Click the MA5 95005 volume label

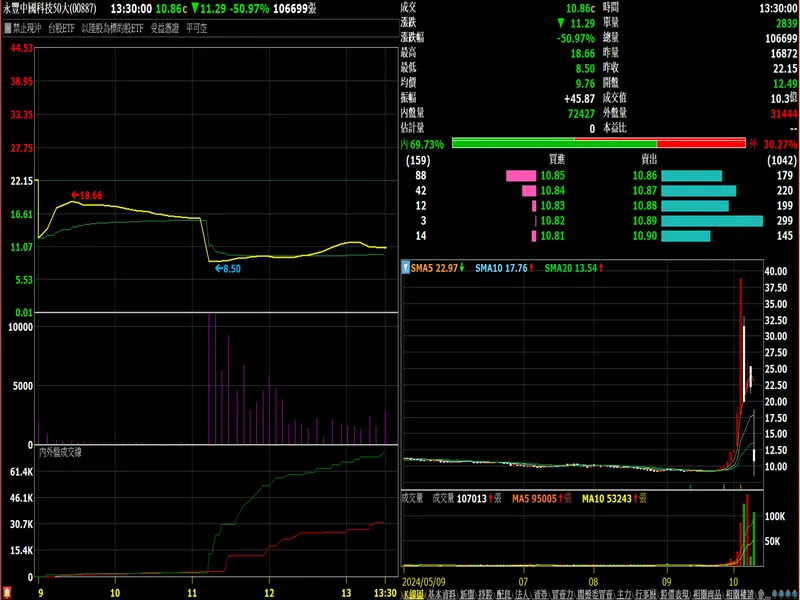tap(534, 499)
